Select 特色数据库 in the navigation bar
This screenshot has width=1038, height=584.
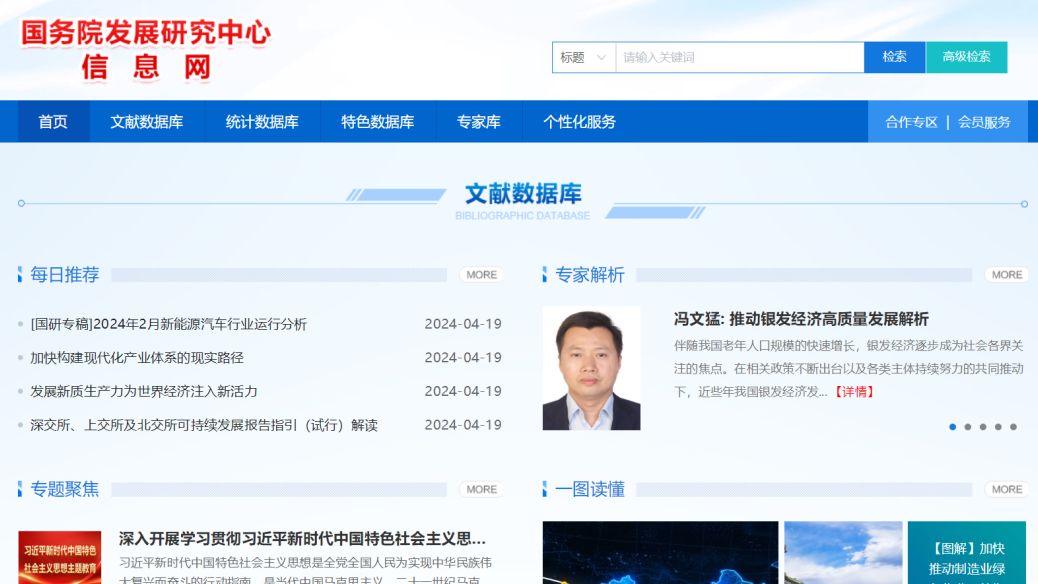coord(377,122)
